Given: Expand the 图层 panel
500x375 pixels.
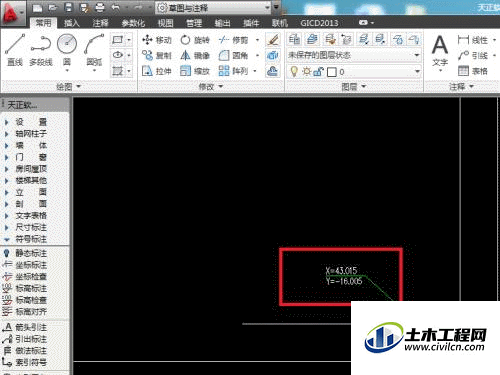Looking at the screenshot, I should pos(354,87).
